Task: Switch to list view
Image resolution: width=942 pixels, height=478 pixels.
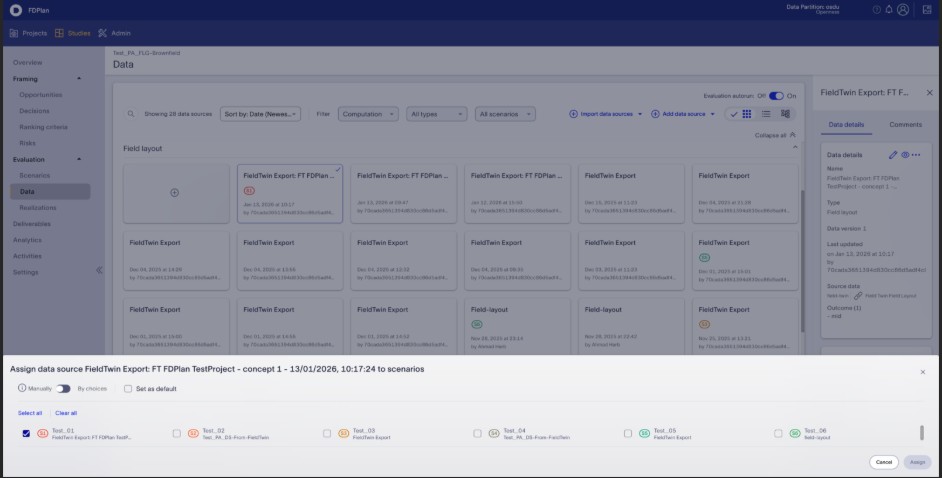Action: [x=766, y=113]
